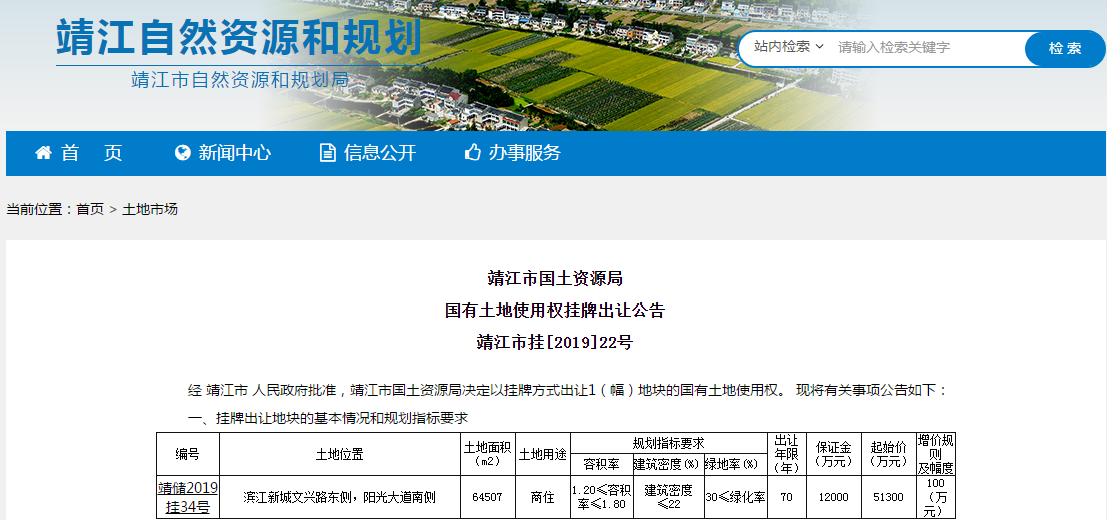This screenshot has height=520, width=1107.
Task: Click the 一、挂牌出让地块的基本情况 section heading
Action: click(x=328, y=418)
